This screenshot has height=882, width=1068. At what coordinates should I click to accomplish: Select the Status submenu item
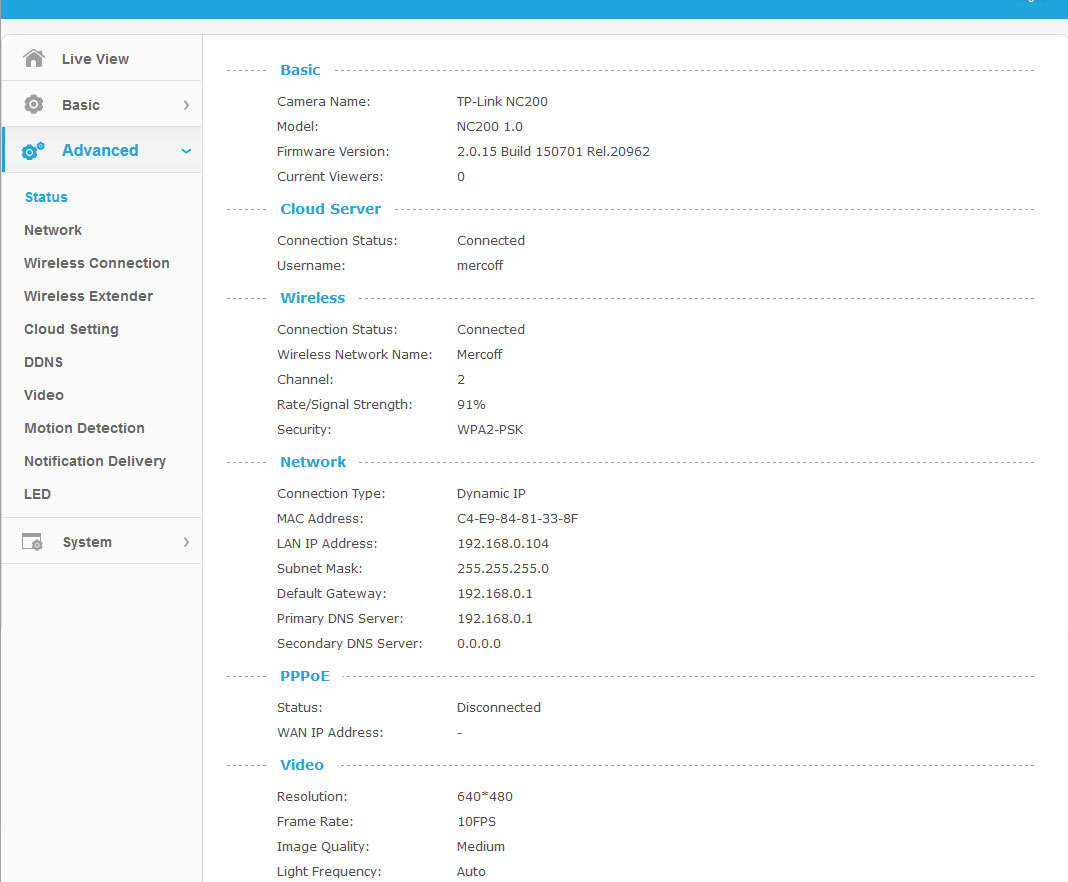46,197
